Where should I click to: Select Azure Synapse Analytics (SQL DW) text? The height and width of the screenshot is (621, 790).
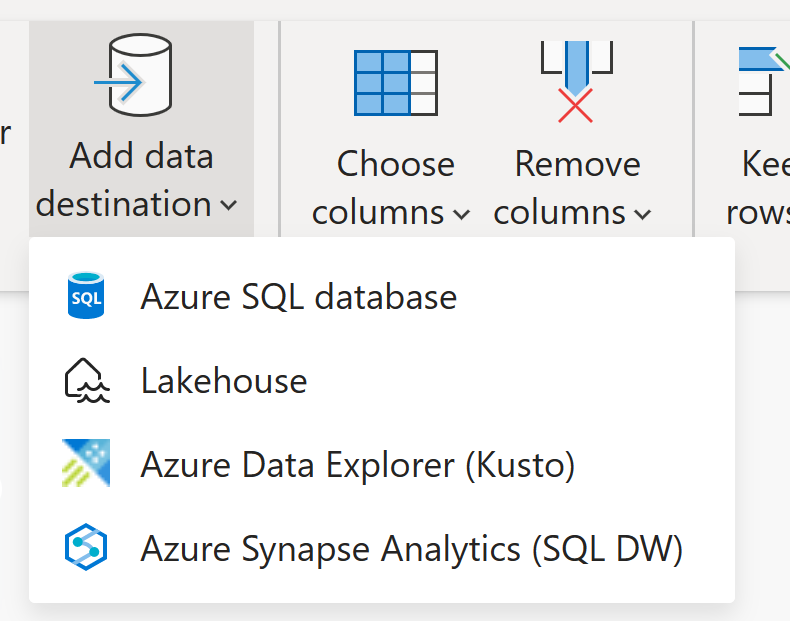pos(411,548)
